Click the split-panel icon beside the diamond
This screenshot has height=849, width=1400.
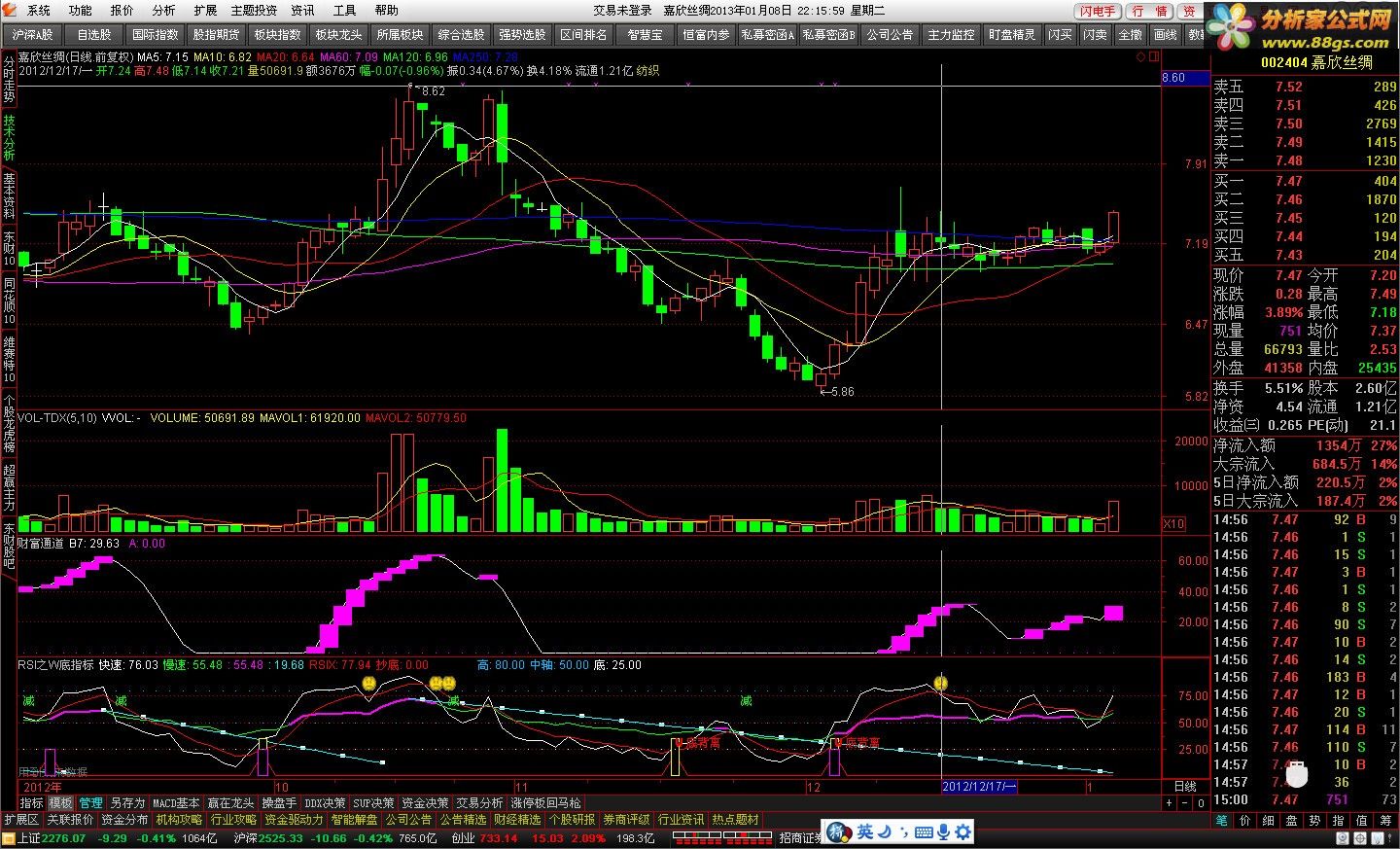(1154, 56)
